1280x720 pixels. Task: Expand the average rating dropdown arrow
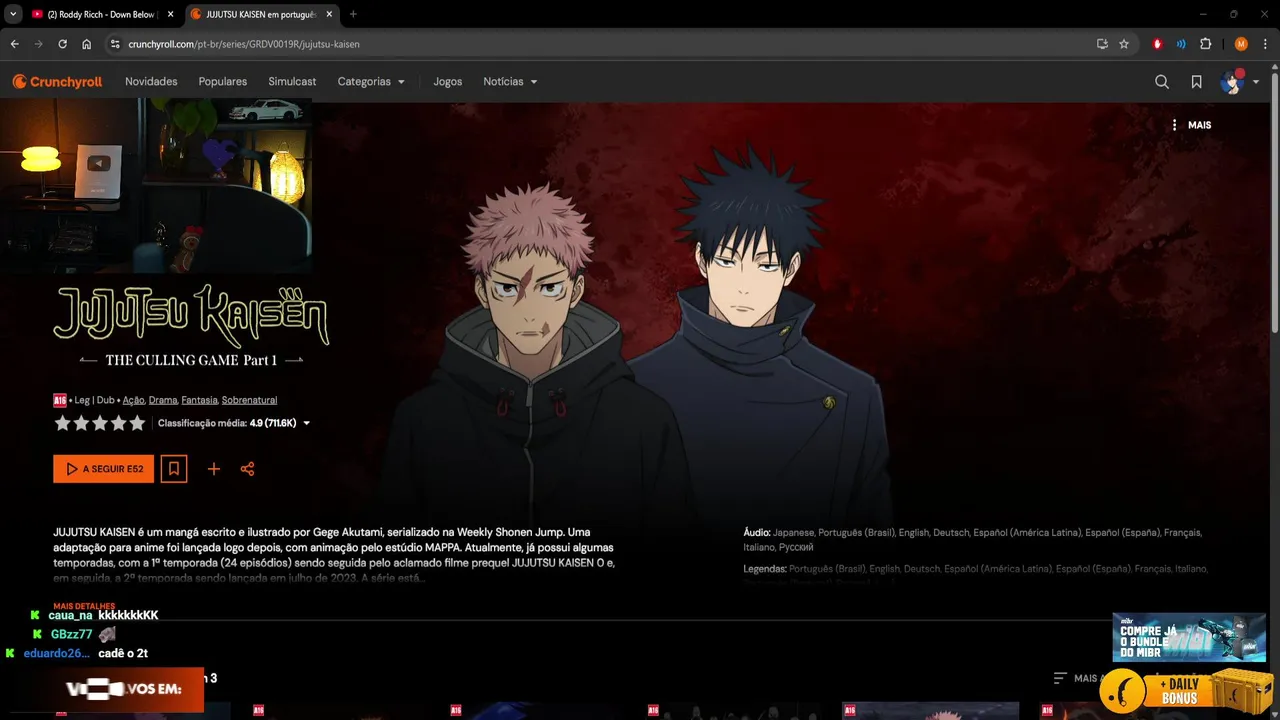[306, 423]
